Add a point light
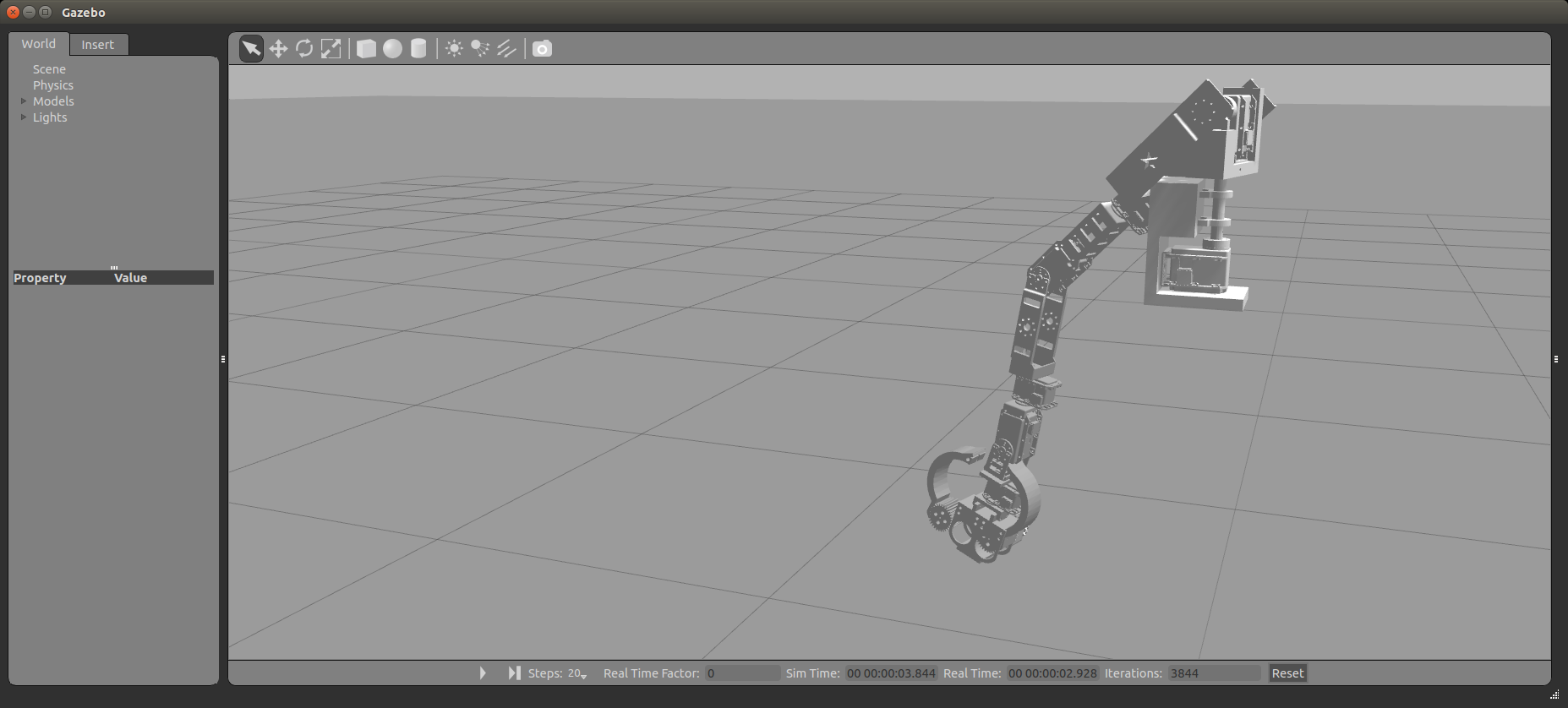Screen dimensions: 1568x708 tap(454, 48)
